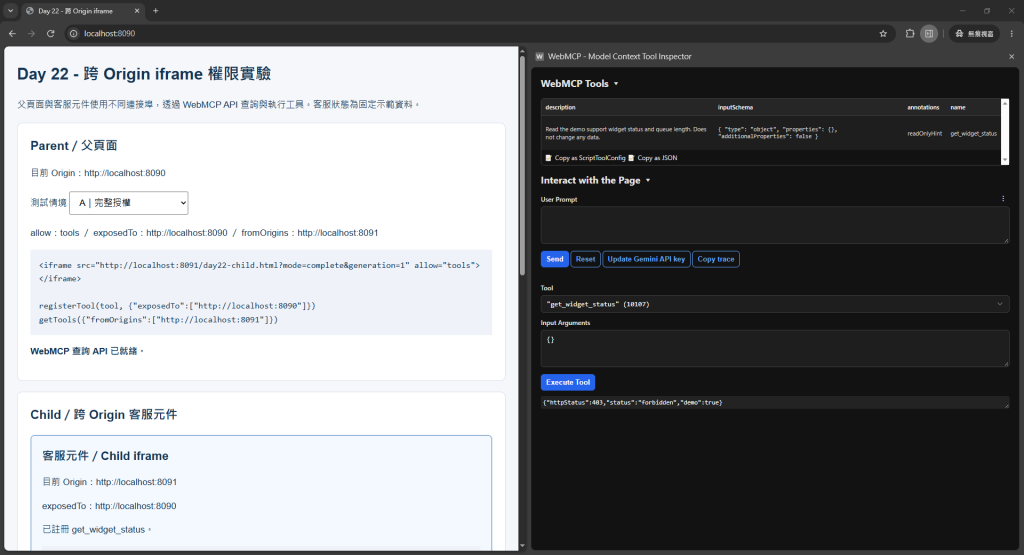This screenshot has height=555, width=1024.
Task: Click the Send button
Action: (554, 259)
